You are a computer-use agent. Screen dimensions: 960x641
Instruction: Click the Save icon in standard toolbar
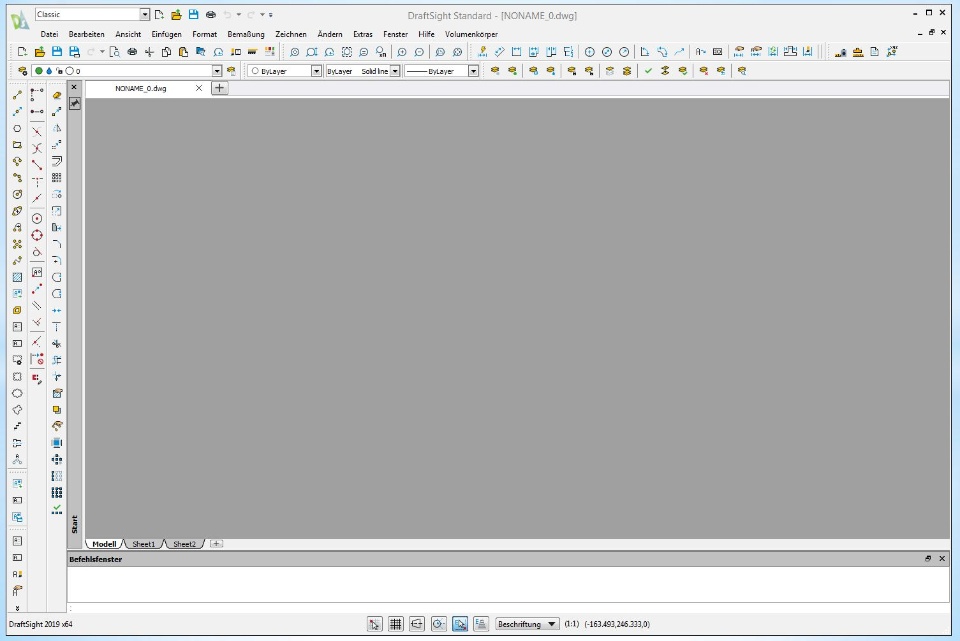tap(57, 52)
